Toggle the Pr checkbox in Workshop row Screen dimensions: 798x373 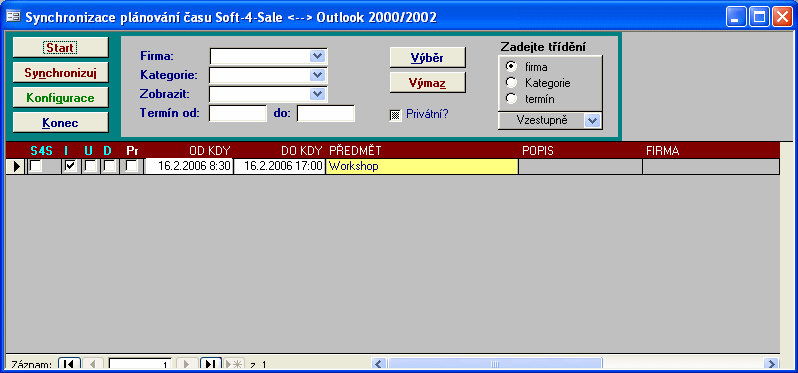click(132, 166)
